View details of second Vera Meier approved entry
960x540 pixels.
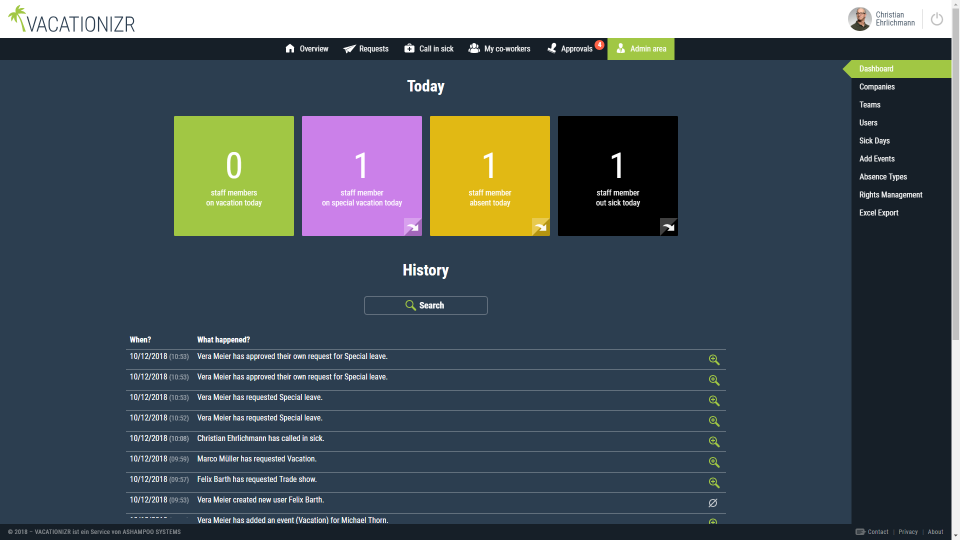pos(714,380)
